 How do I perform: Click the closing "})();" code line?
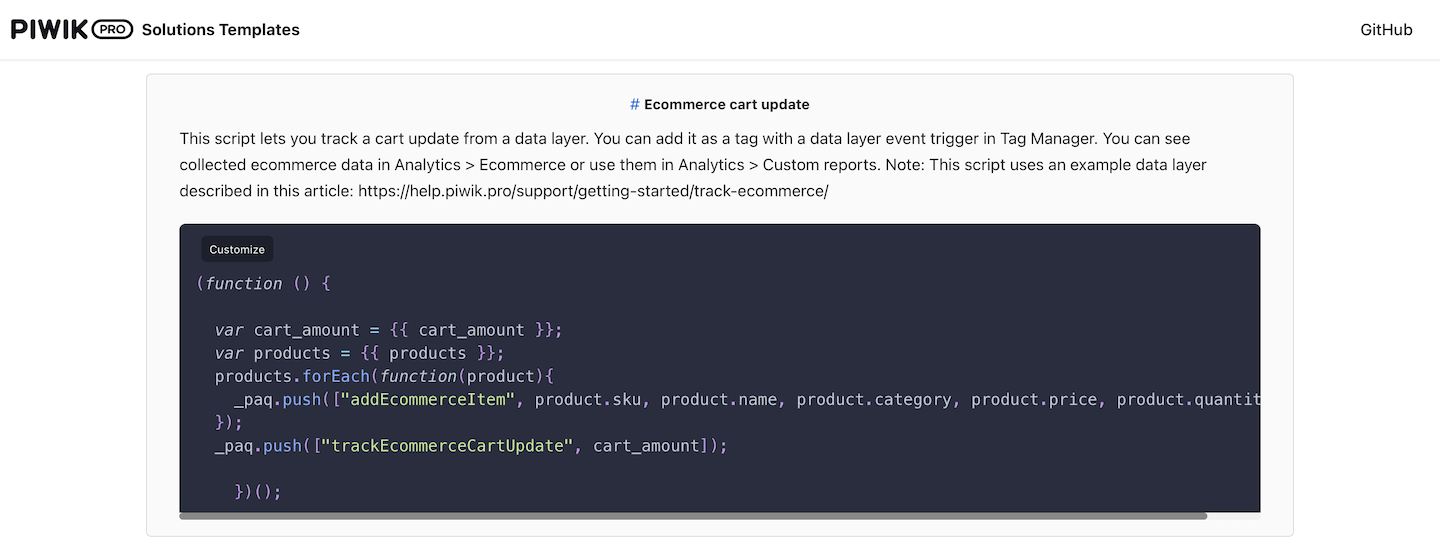[x=258, y=492]
